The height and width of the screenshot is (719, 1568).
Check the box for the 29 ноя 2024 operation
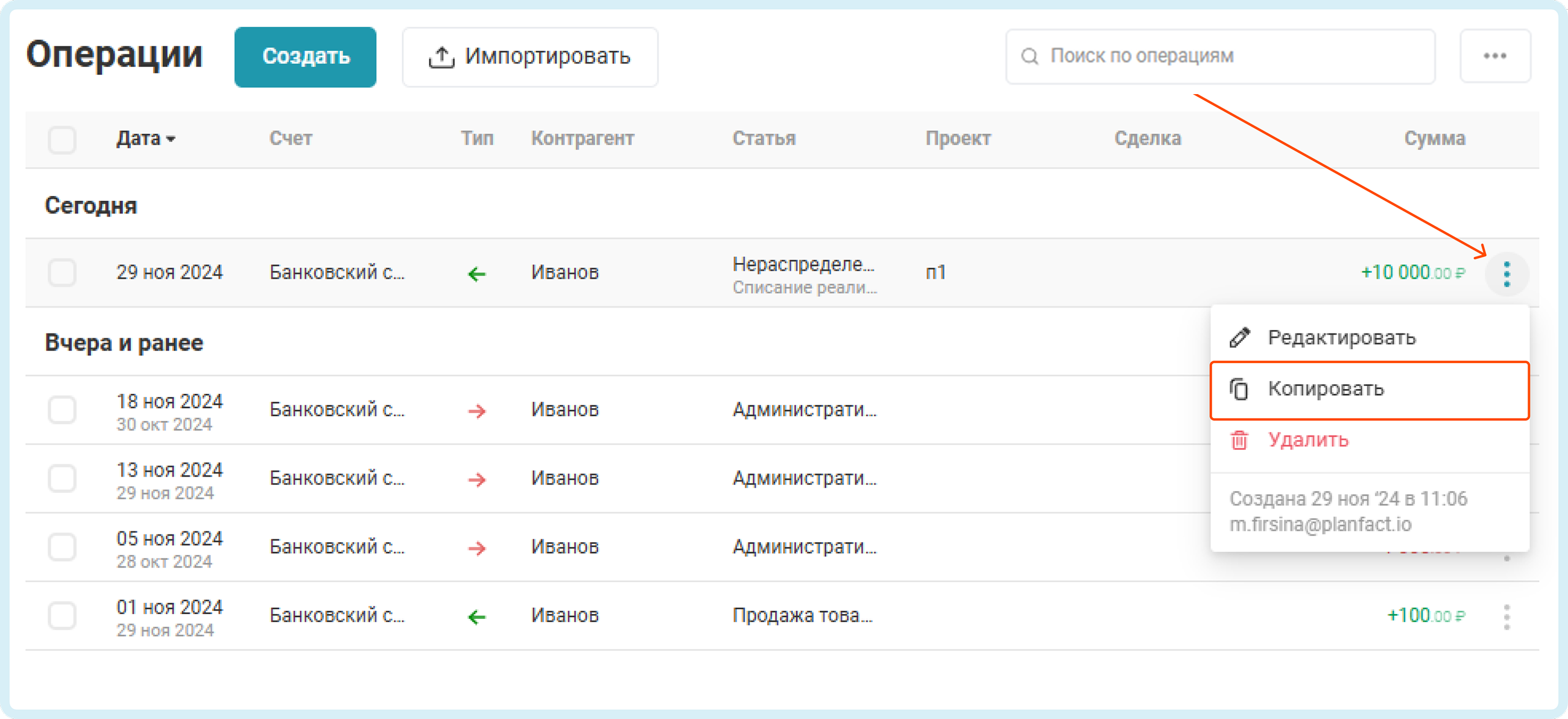[x=62, y=273]
